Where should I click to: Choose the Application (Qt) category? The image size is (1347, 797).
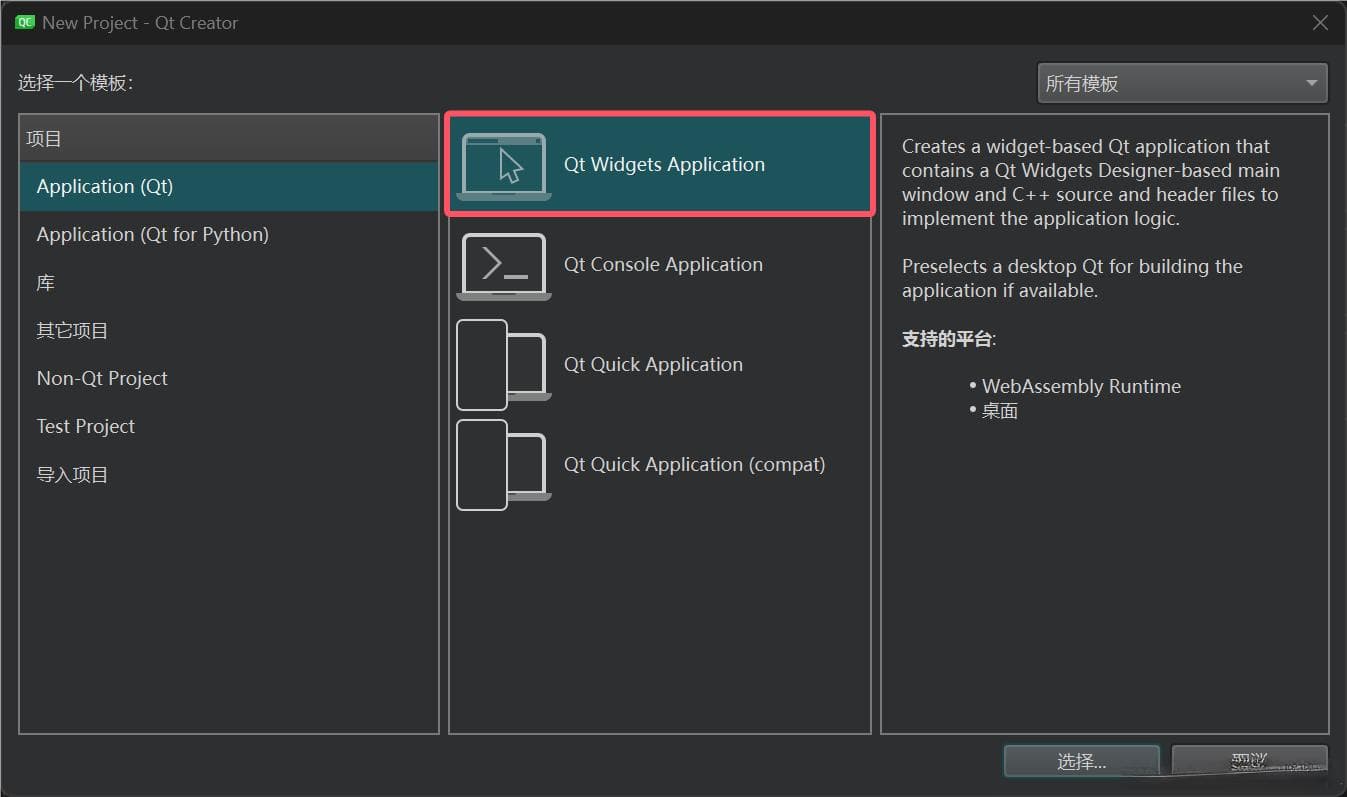(229, 187)
